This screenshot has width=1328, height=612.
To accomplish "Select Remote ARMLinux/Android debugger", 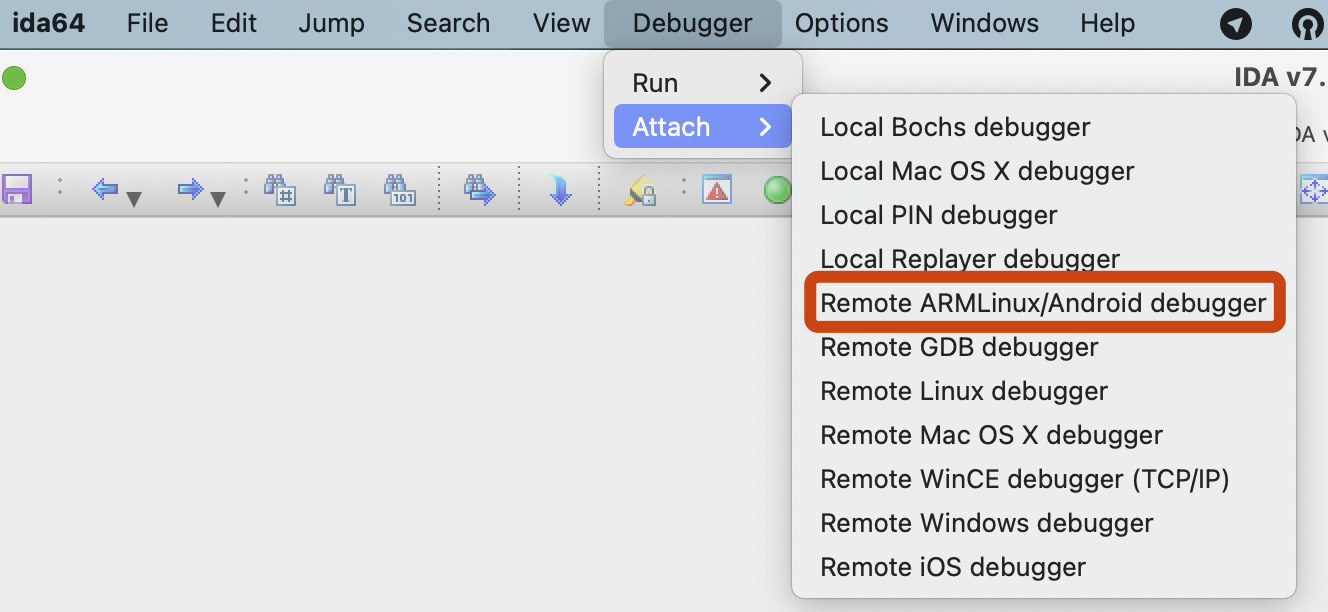I will [x=1044, y=302].
